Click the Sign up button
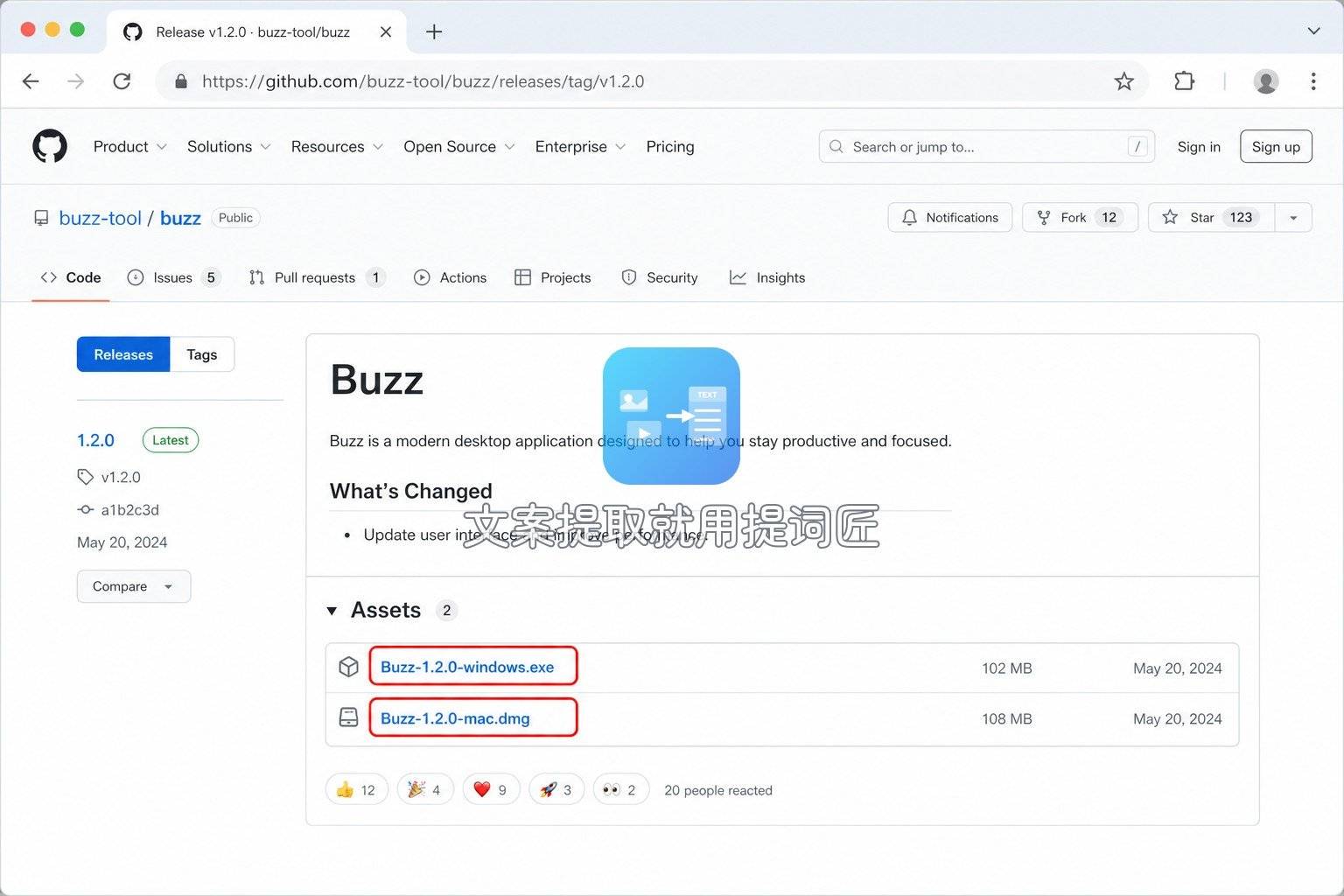Image resolution: width=1344 pixels, height=896 pixels. [x=1276, y=147]
